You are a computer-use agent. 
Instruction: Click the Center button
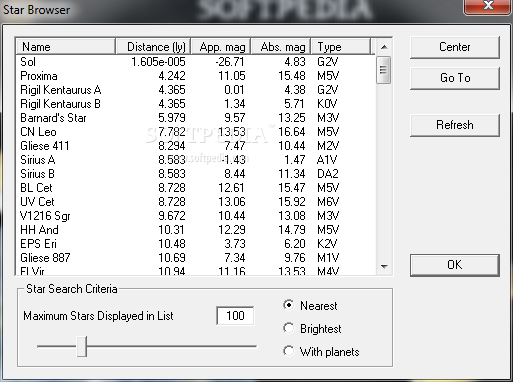point(455,47)
